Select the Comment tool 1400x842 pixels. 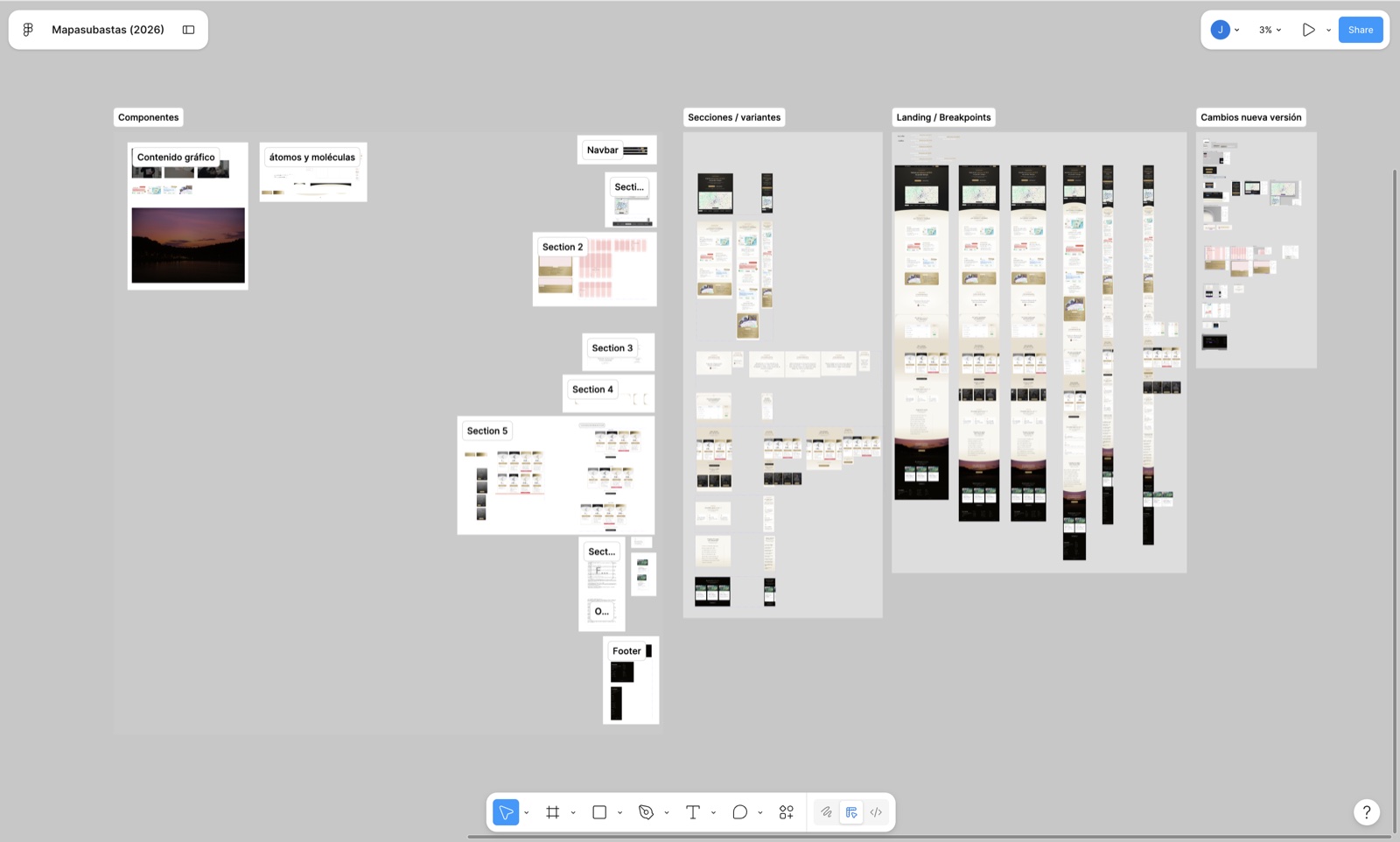[739, 812]
